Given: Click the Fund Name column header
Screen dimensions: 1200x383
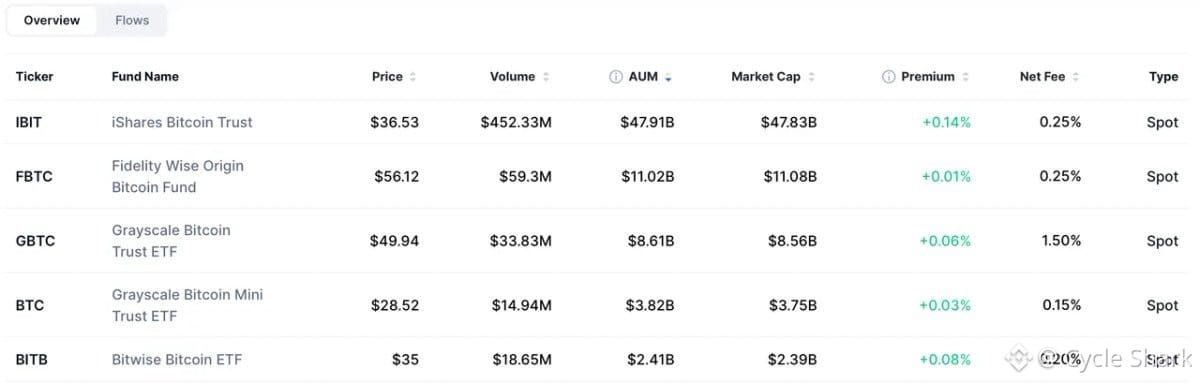Looking at the screenshot, I should click(x=145, y=77).
